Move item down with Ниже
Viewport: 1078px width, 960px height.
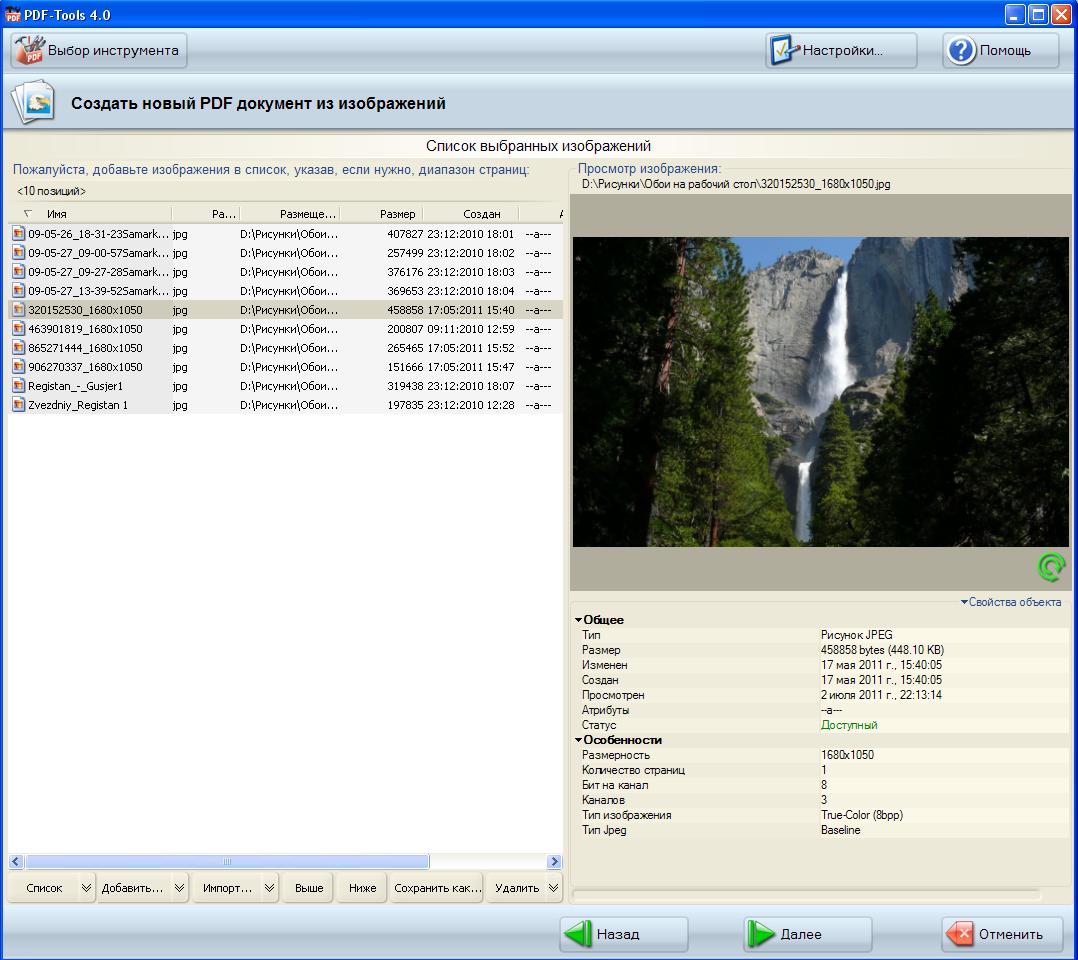pos(362,888)
